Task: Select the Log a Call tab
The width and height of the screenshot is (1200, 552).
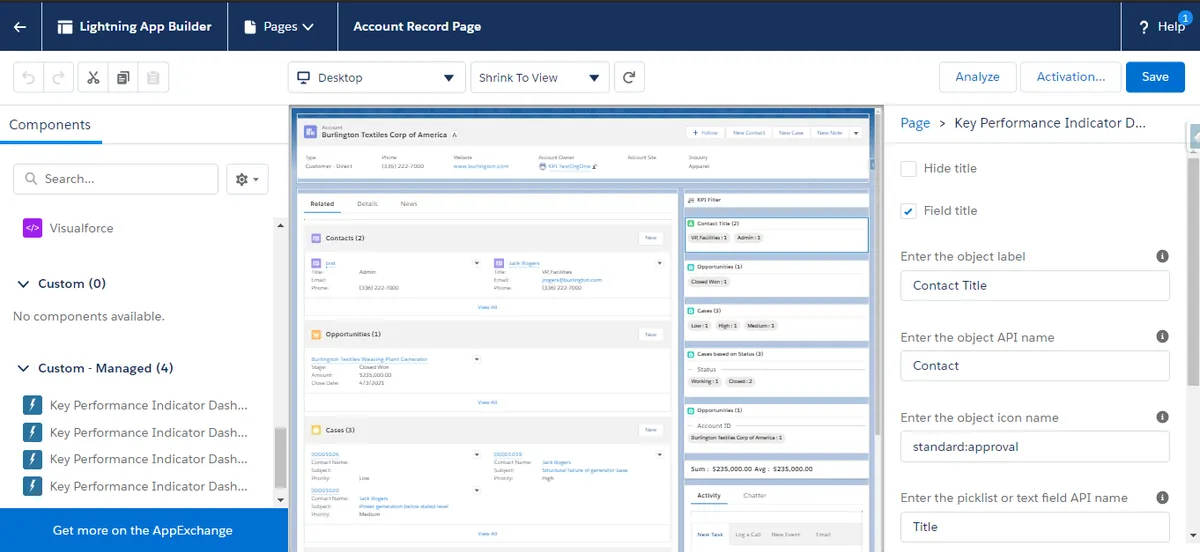Action: [746, 535]
